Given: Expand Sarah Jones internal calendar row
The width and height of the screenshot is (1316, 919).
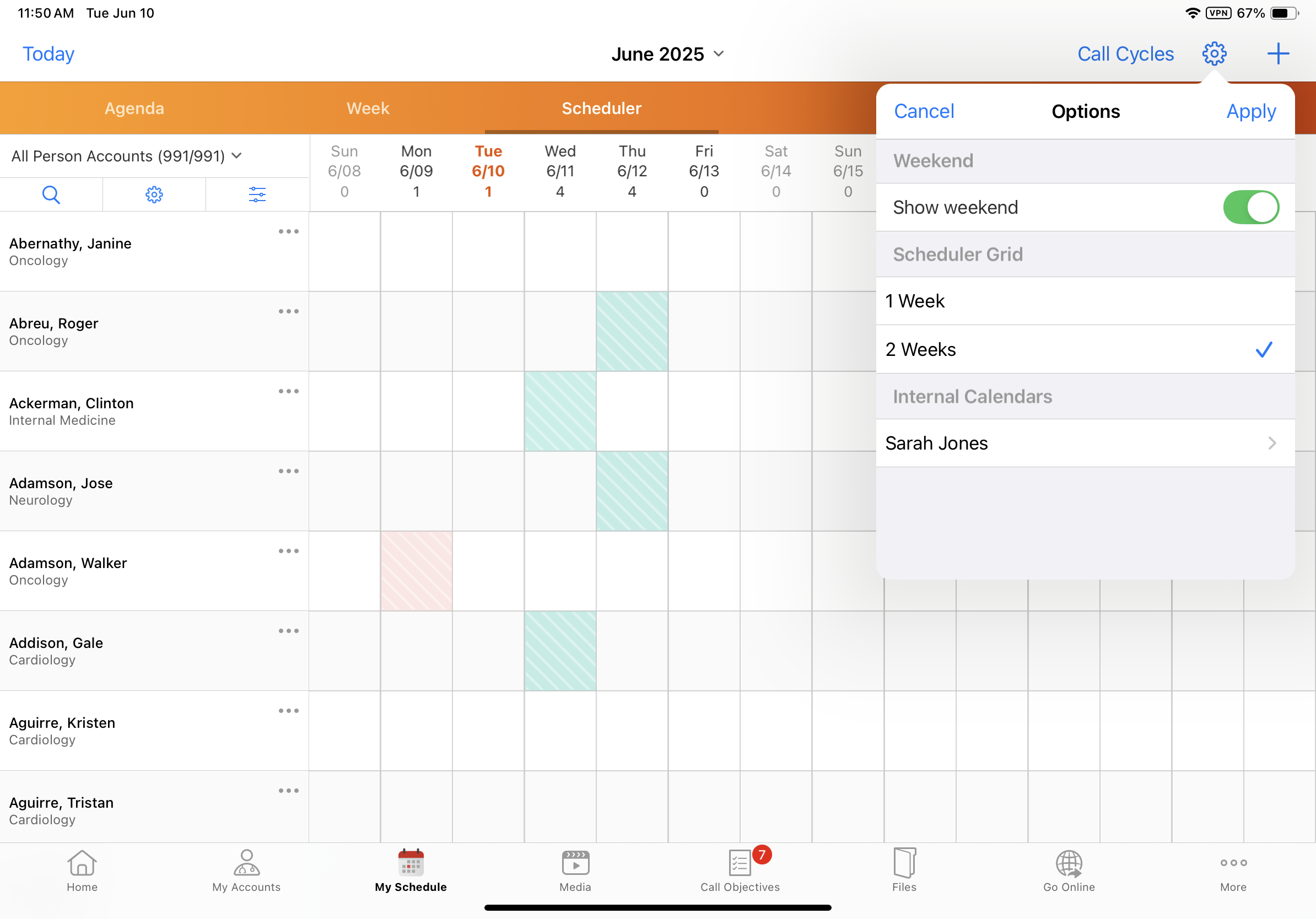Looking at the screenshot, I should coord(1085,443).
